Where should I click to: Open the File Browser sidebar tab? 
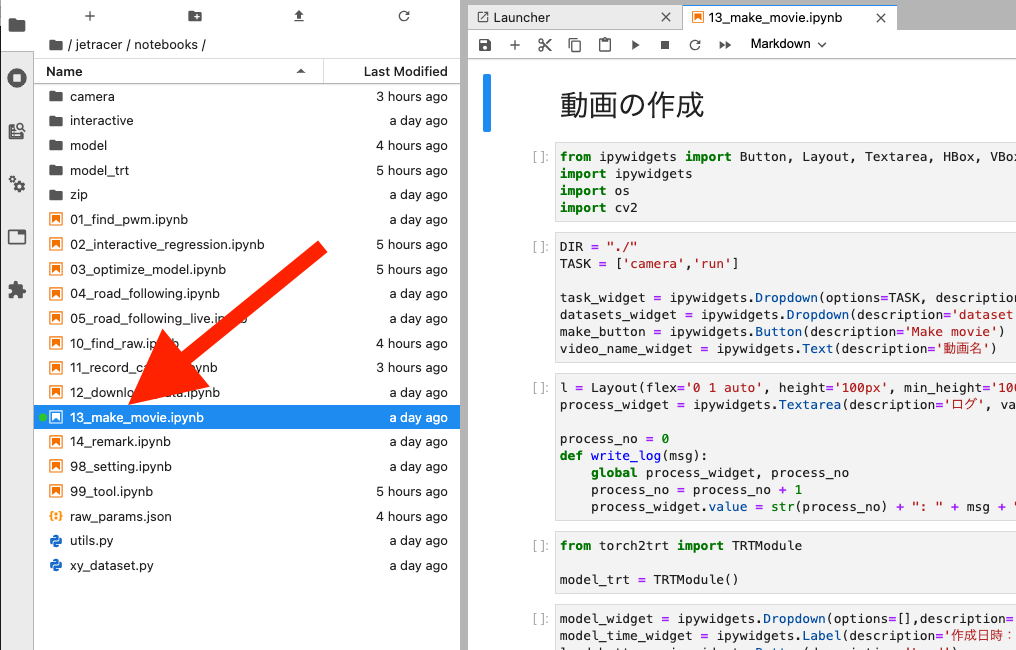coord(17,25)
